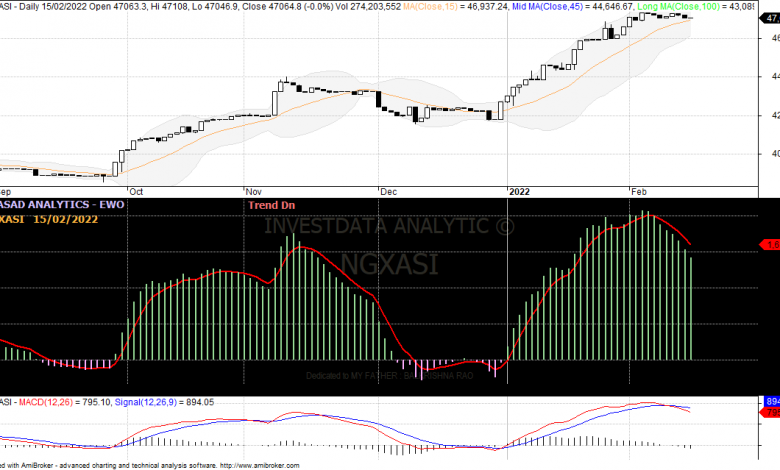780x470 pixels.
Task: Click the Oct label on the date axis
Action: pos(136,192)
